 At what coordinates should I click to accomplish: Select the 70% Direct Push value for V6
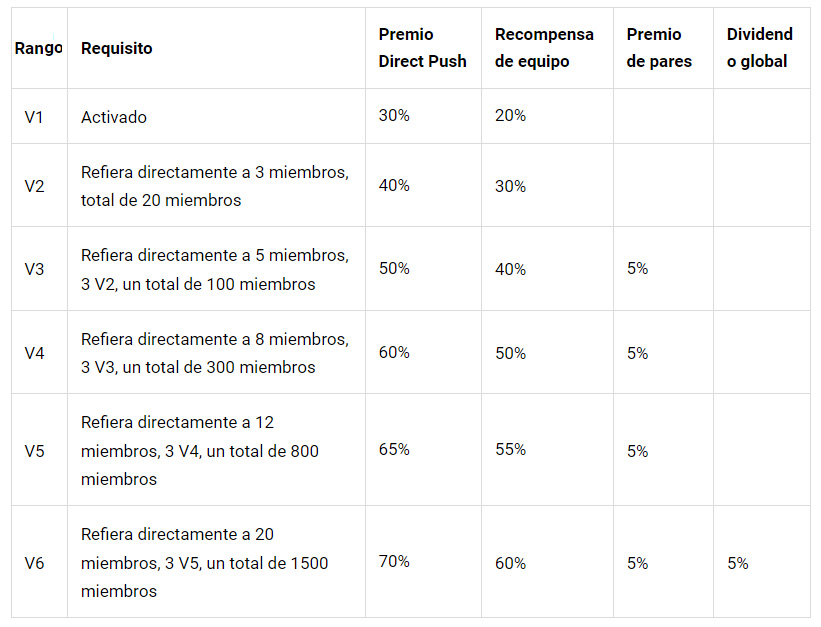394,561
